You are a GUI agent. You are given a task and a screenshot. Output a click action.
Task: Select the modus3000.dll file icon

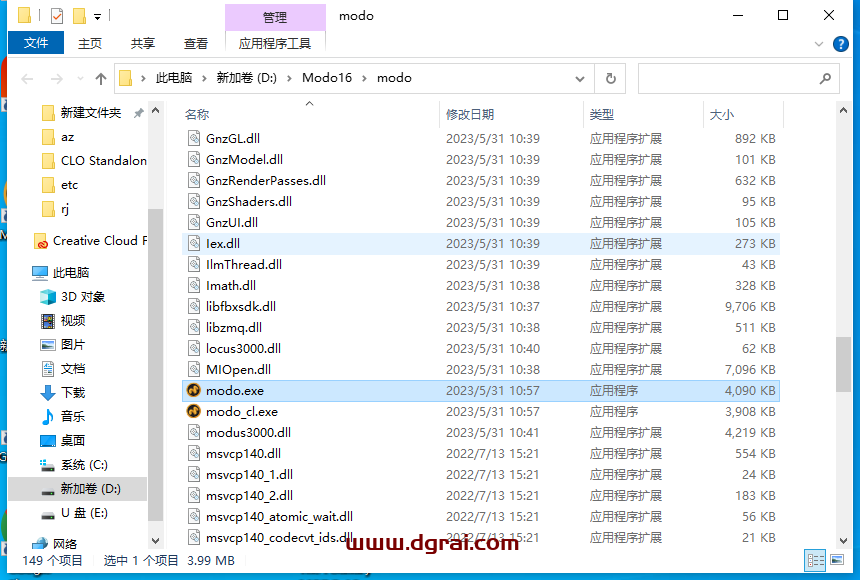(194, 432)
